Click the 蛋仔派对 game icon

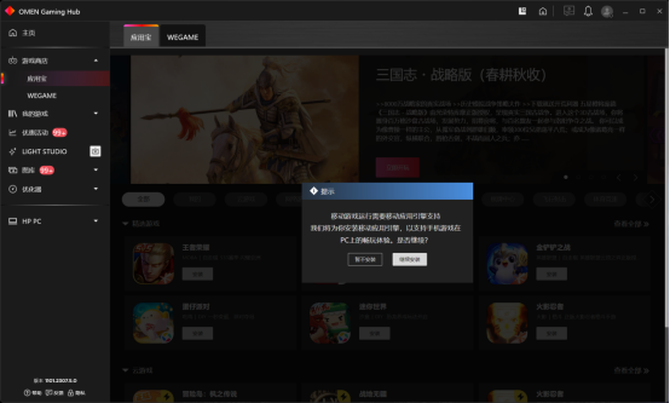[153, 323]
